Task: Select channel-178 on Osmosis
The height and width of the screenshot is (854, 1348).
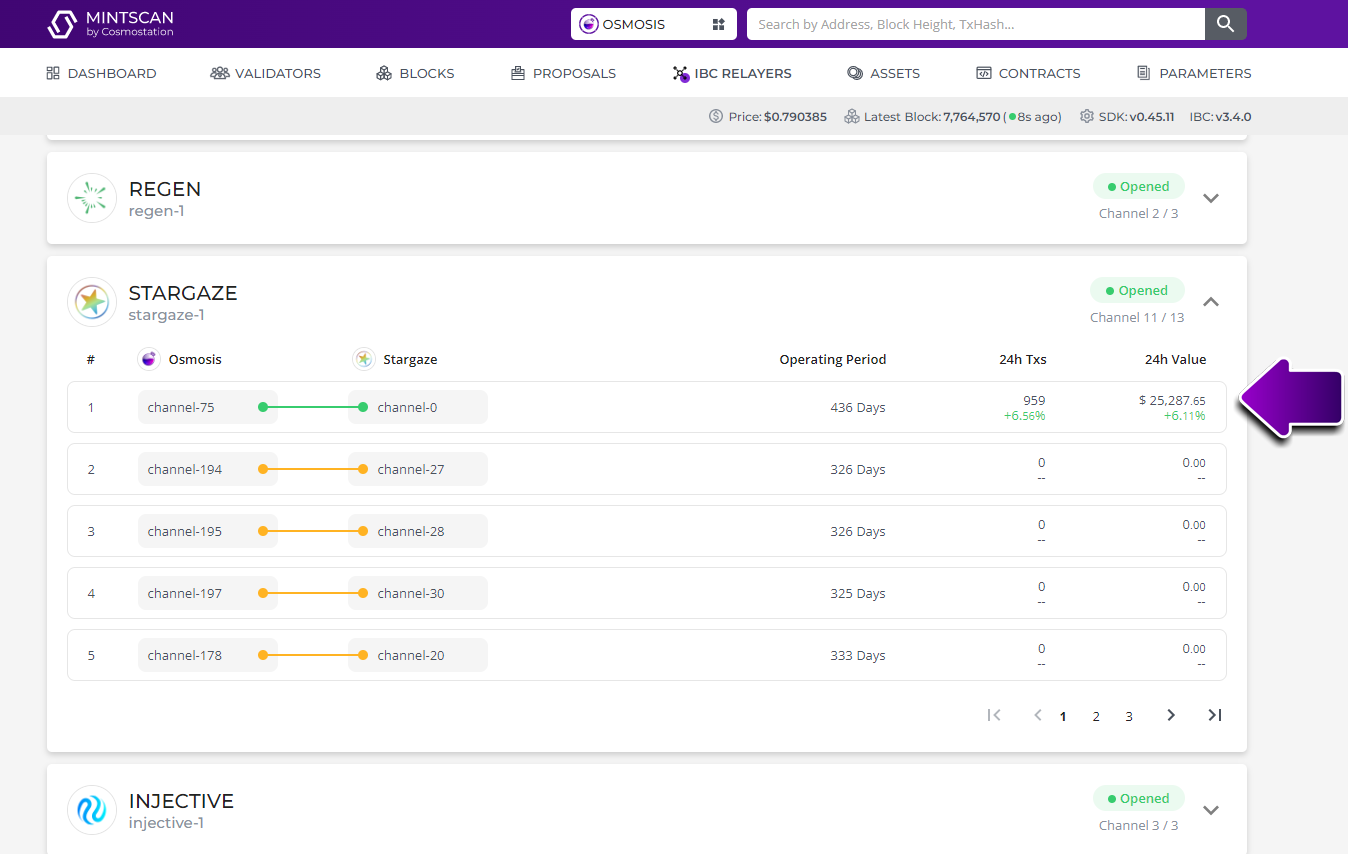Action: pos(208,655)
